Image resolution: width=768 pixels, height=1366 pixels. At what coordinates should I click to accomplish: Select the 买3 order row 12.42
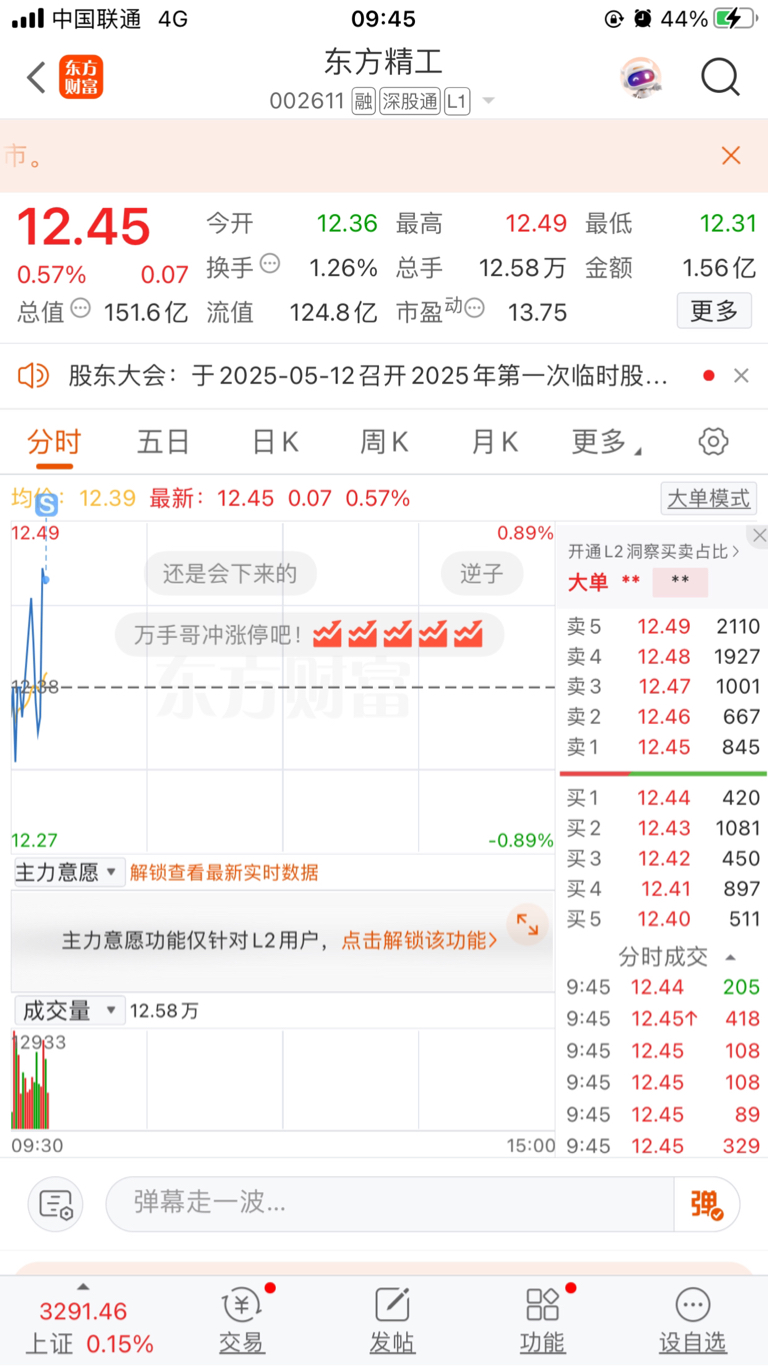(x=663, y=859)
